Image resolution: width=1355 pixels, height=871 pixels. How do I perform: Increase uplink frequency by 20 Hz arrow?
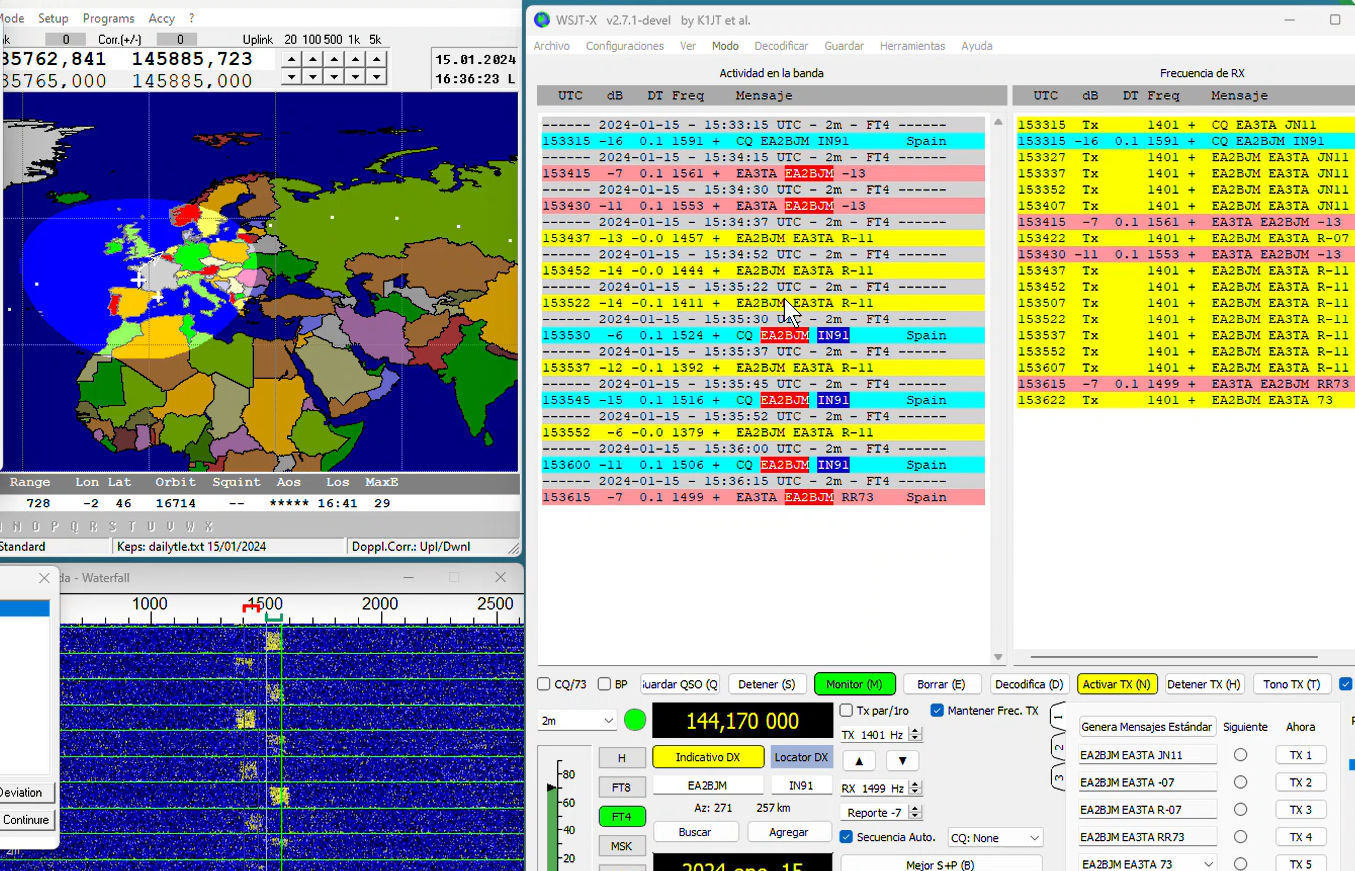[x=291, y=59]
